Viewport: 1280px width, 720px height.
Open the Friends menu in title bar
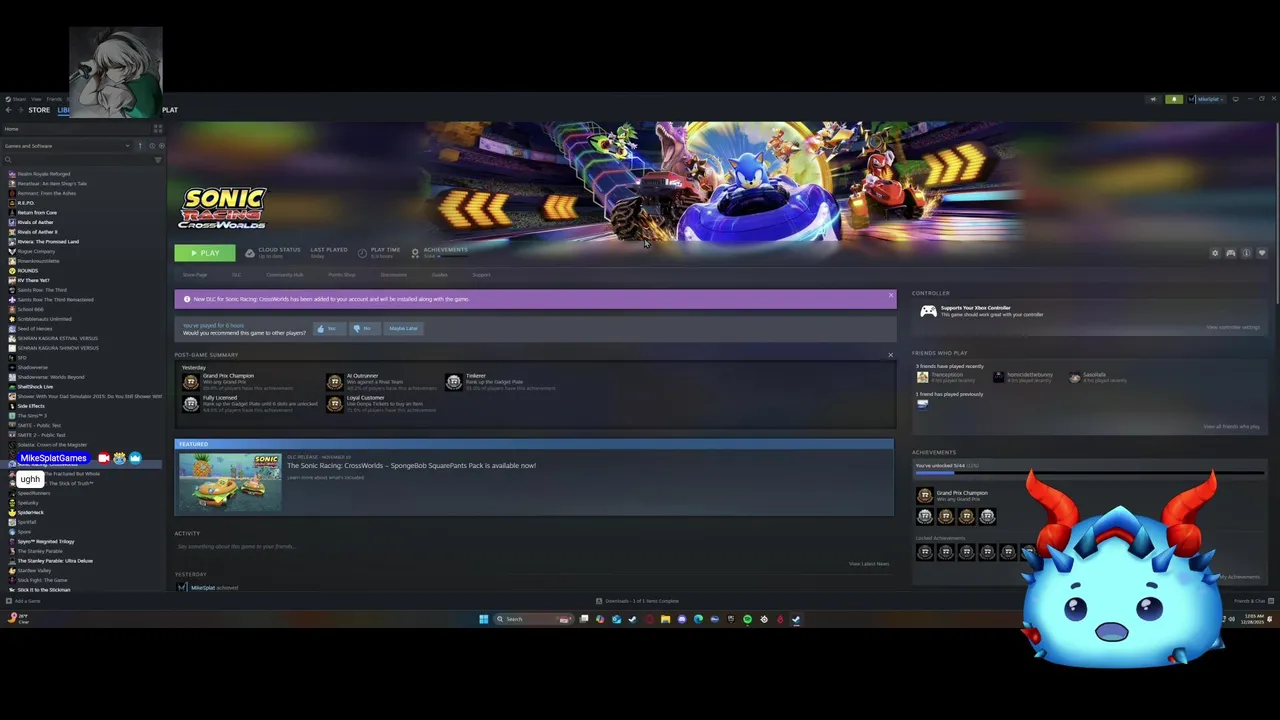tap(54, 99)
